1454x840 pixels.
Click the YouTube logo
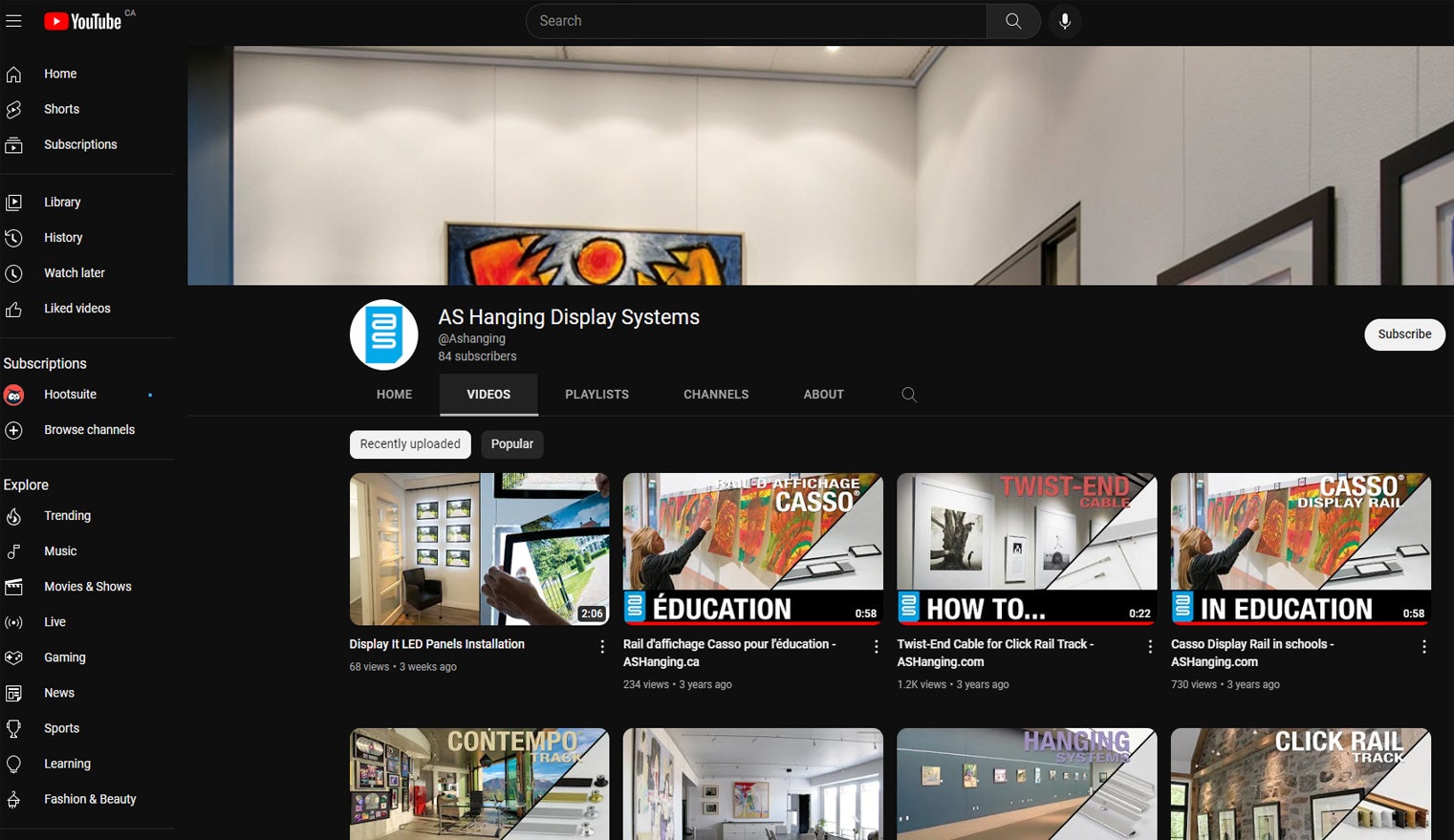coord(83,21)
